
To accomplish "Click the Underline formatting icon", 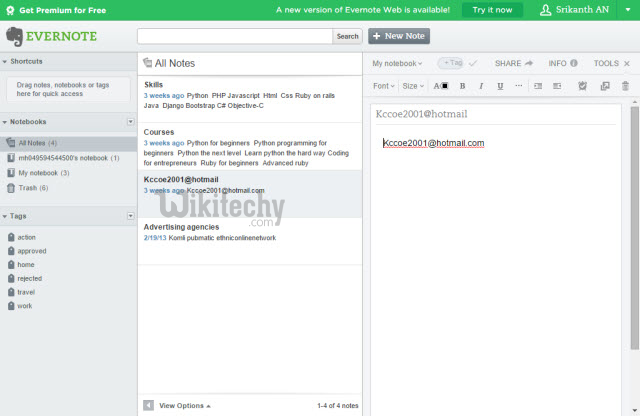I will 499,86.
